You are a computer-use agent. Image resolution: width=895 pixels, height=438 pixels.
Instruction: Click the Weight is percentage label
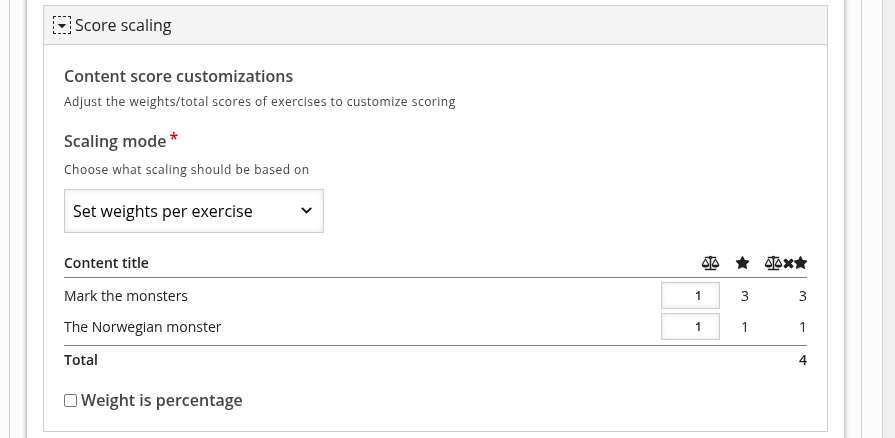162,400
